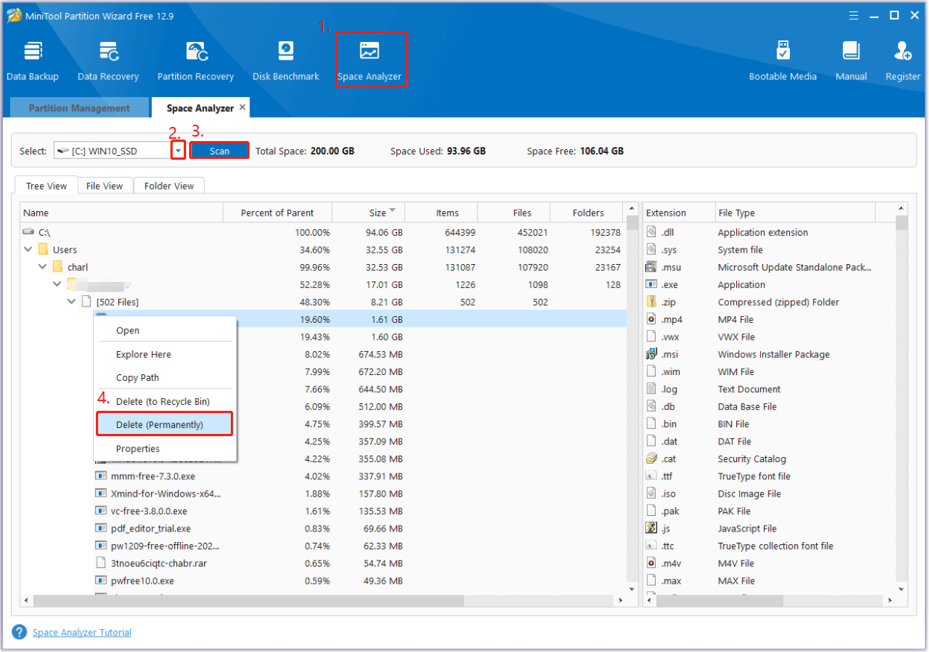The image size is (929, 652).
Task: Choose Delete (Permanently) menu entry
Action: pyautogui.click(x=165, y=424)
